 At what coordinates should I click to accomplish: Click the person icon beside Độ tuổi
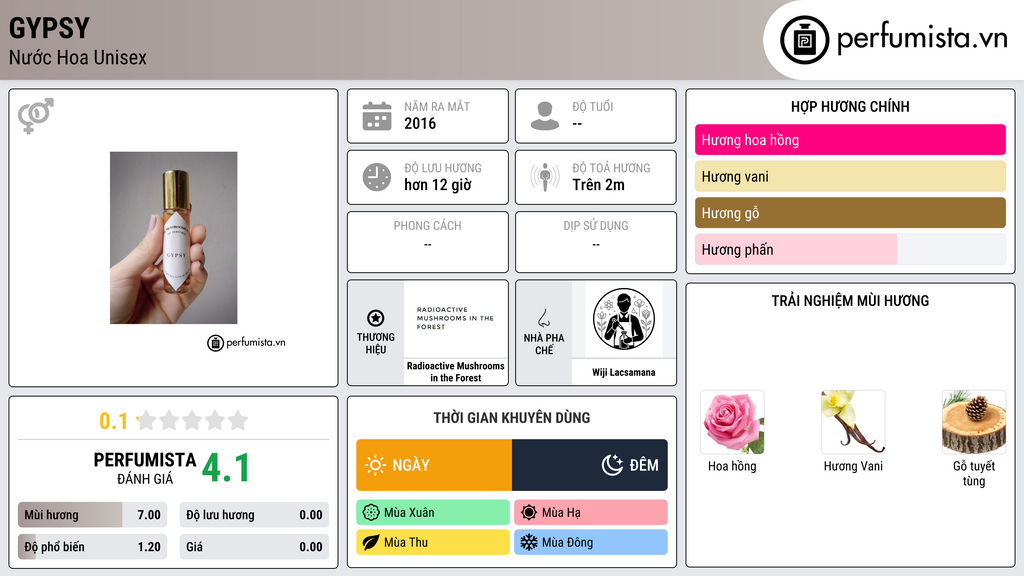[545, 116]
